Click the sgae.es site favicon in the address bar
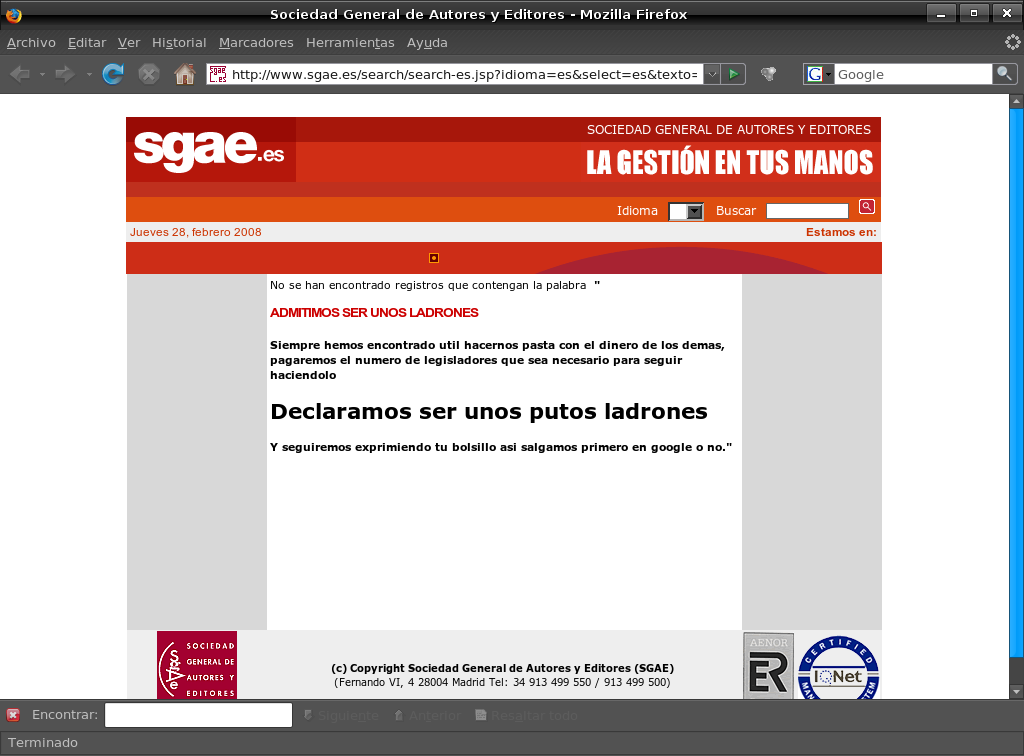This screenshot has height=756, width=1024. pyautogui.click(x=218, y=74)
